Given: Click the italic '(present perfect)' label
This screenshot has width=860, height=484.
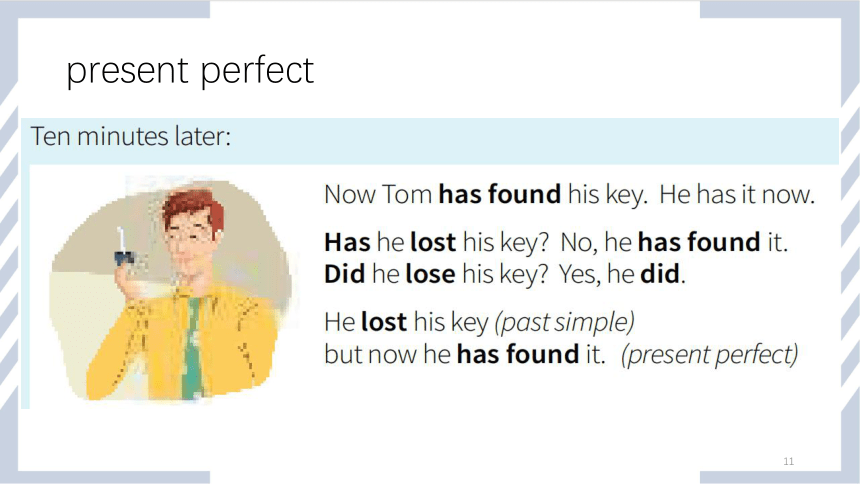Looking at the screenshot, I should click(x=709, y=354).
